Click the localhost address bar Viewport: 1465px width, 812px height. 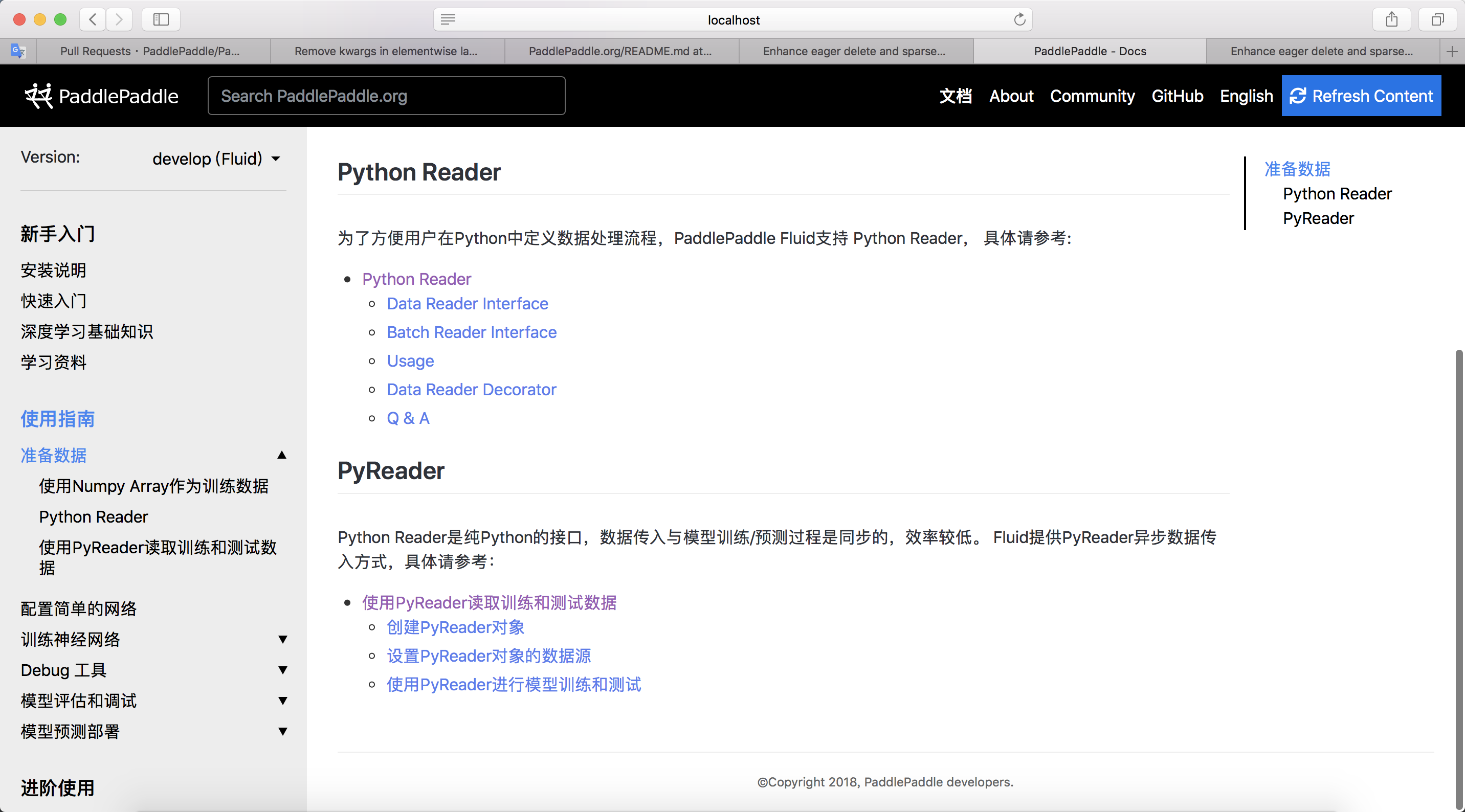733,20
